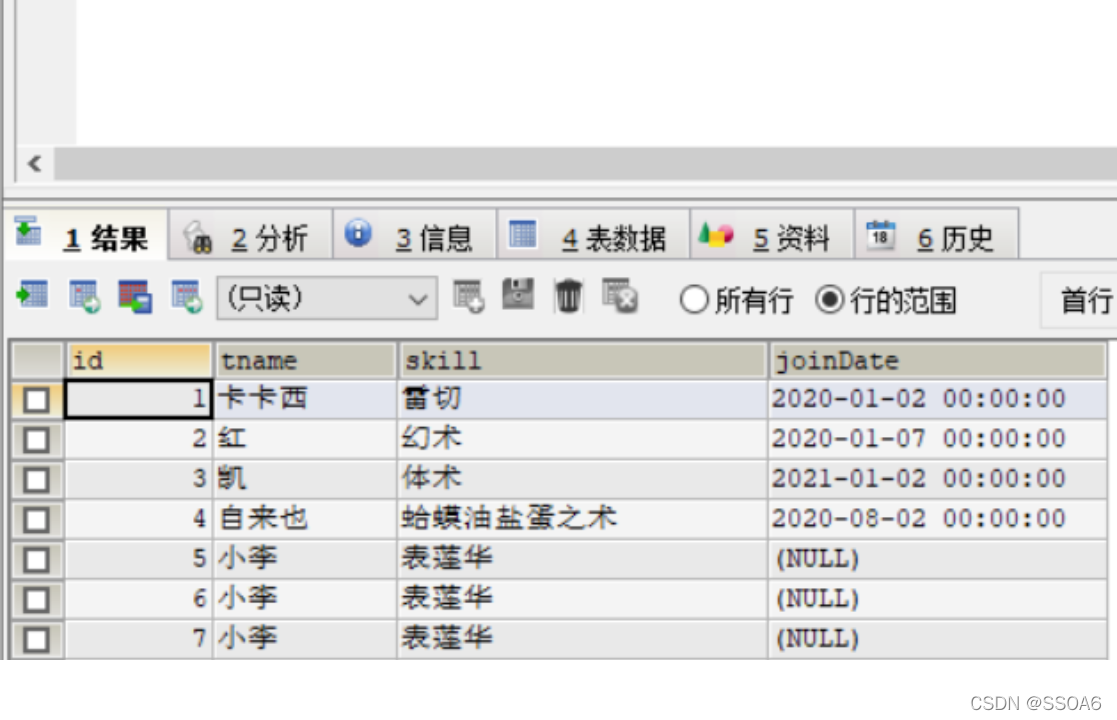Check the row checkbox for id 1

[x=36, y=400]
